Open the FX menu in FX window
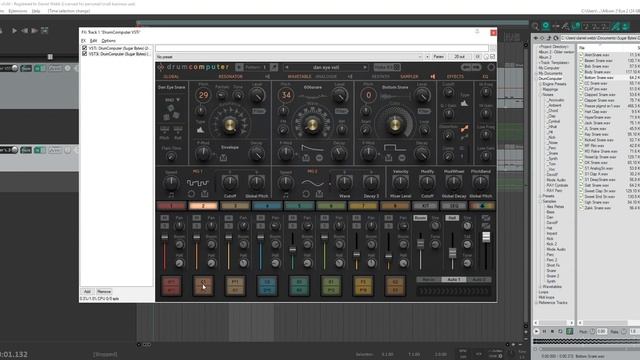The image size is (640, 360). [x=83, y=41]
